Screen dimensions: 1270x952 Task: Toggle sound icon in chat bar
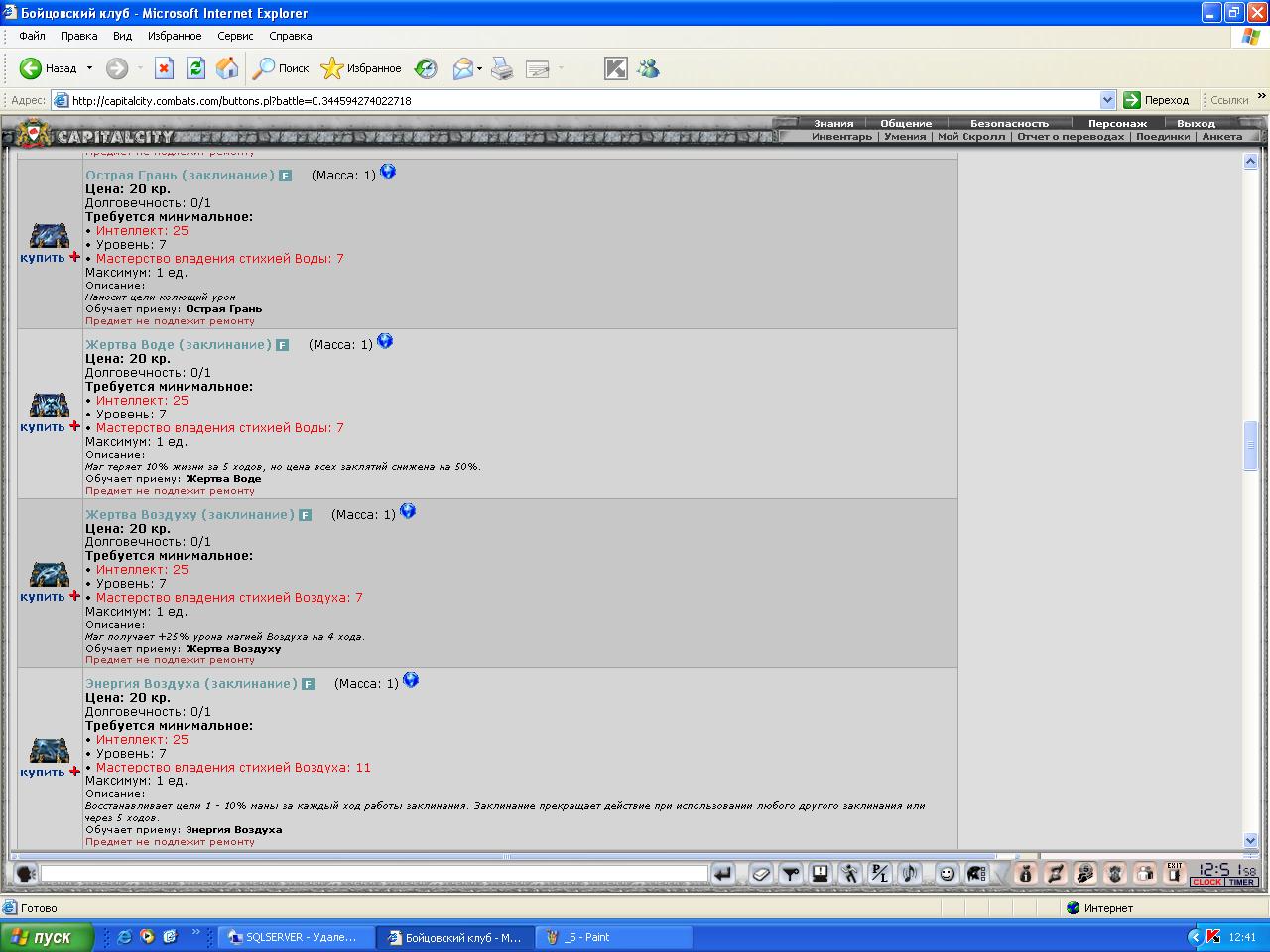click(x=910, y=873)
